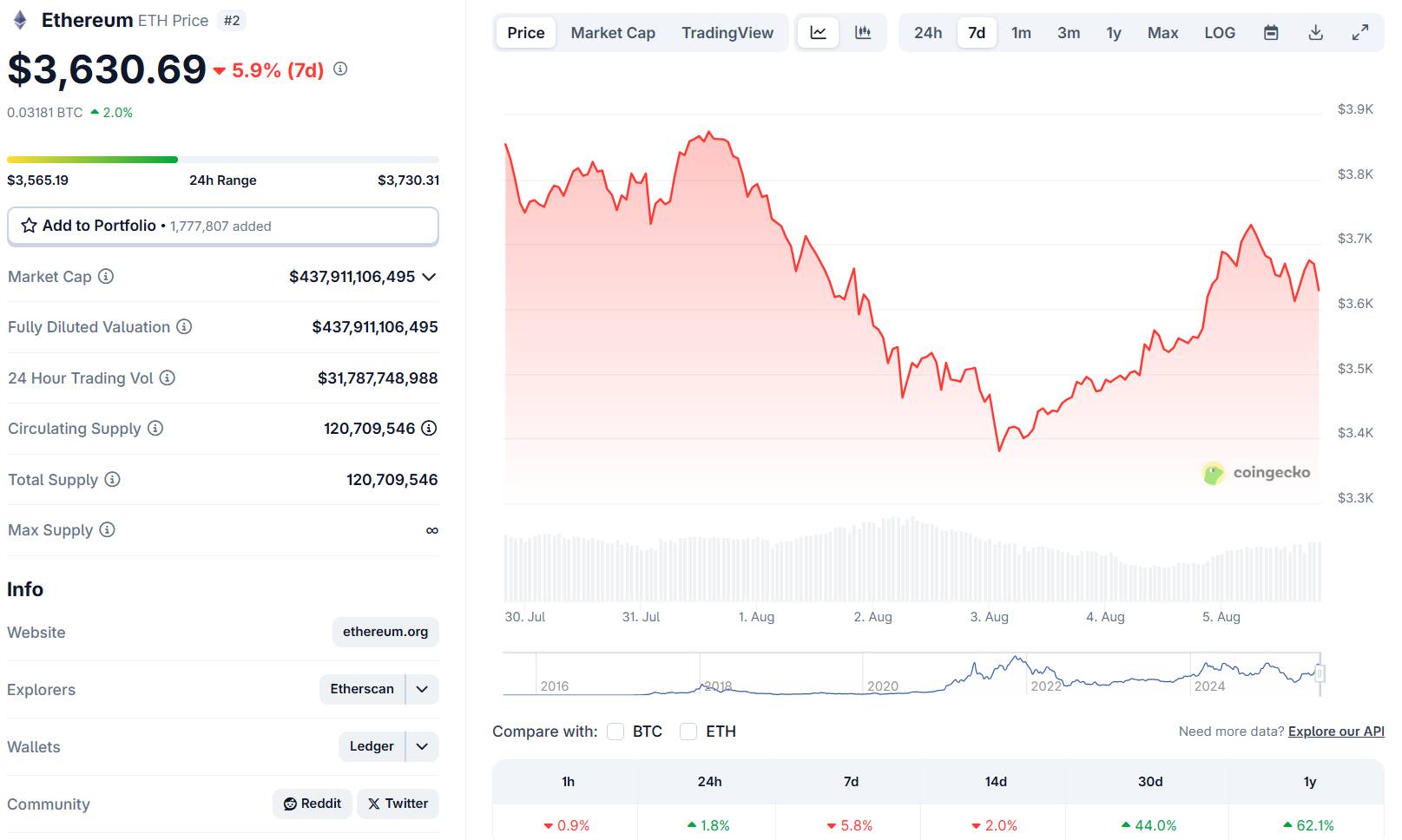This screenshot has width=1402, height=840.
Task: Click the 24h Range progress bar
Action: [223, 160]
